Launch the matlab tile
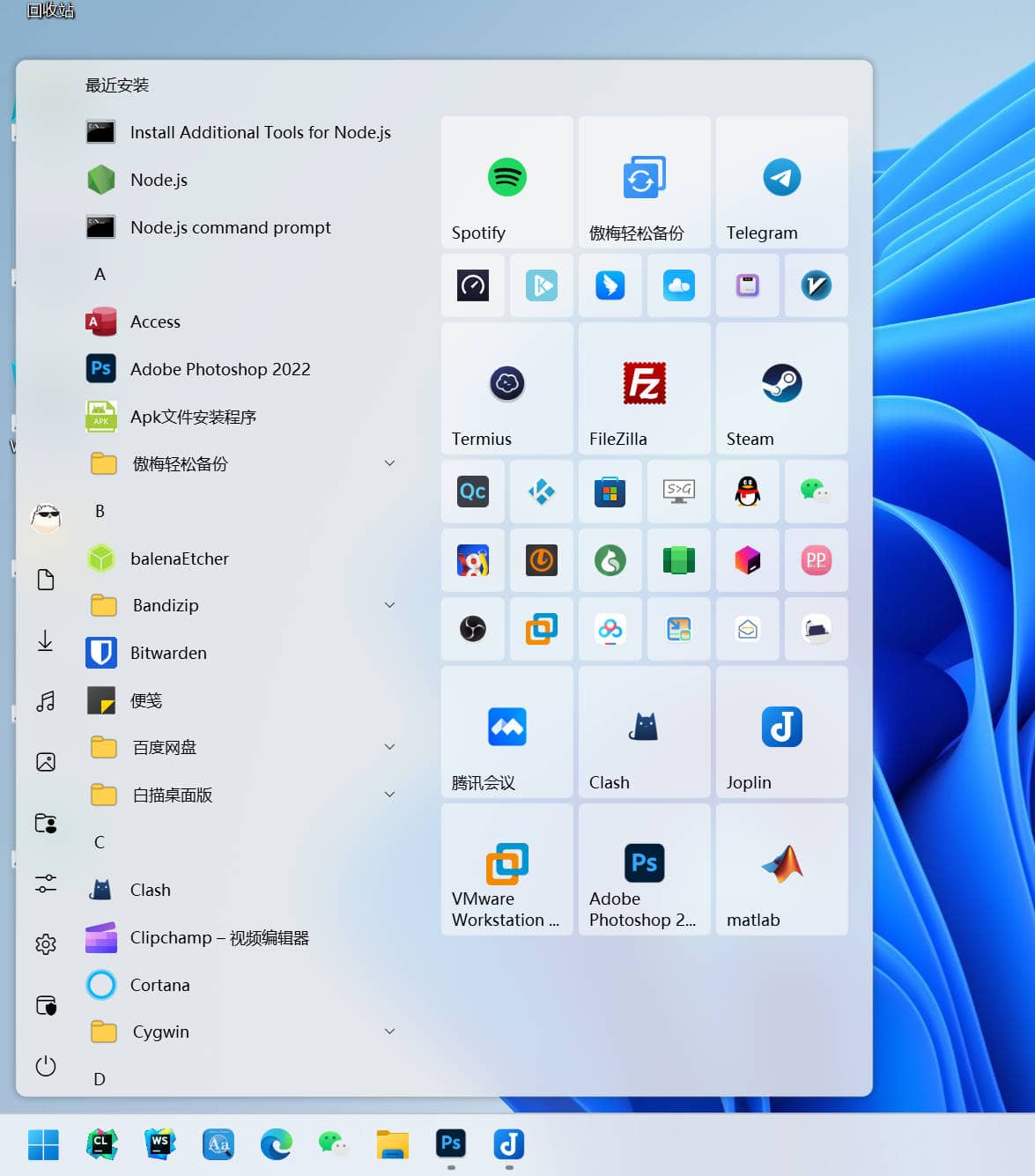 (782, 869)
